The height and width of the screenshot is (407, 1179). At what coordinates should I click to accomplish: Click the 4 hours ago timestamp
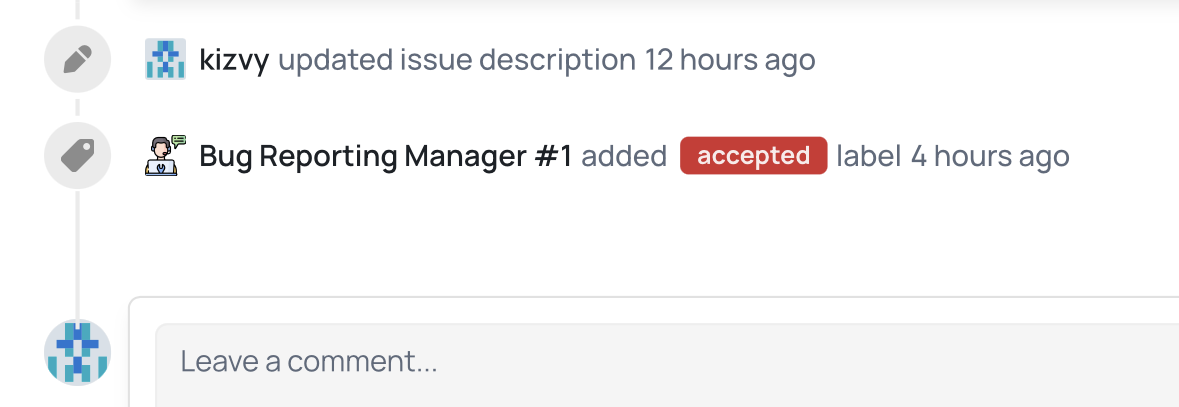point(990,156)
